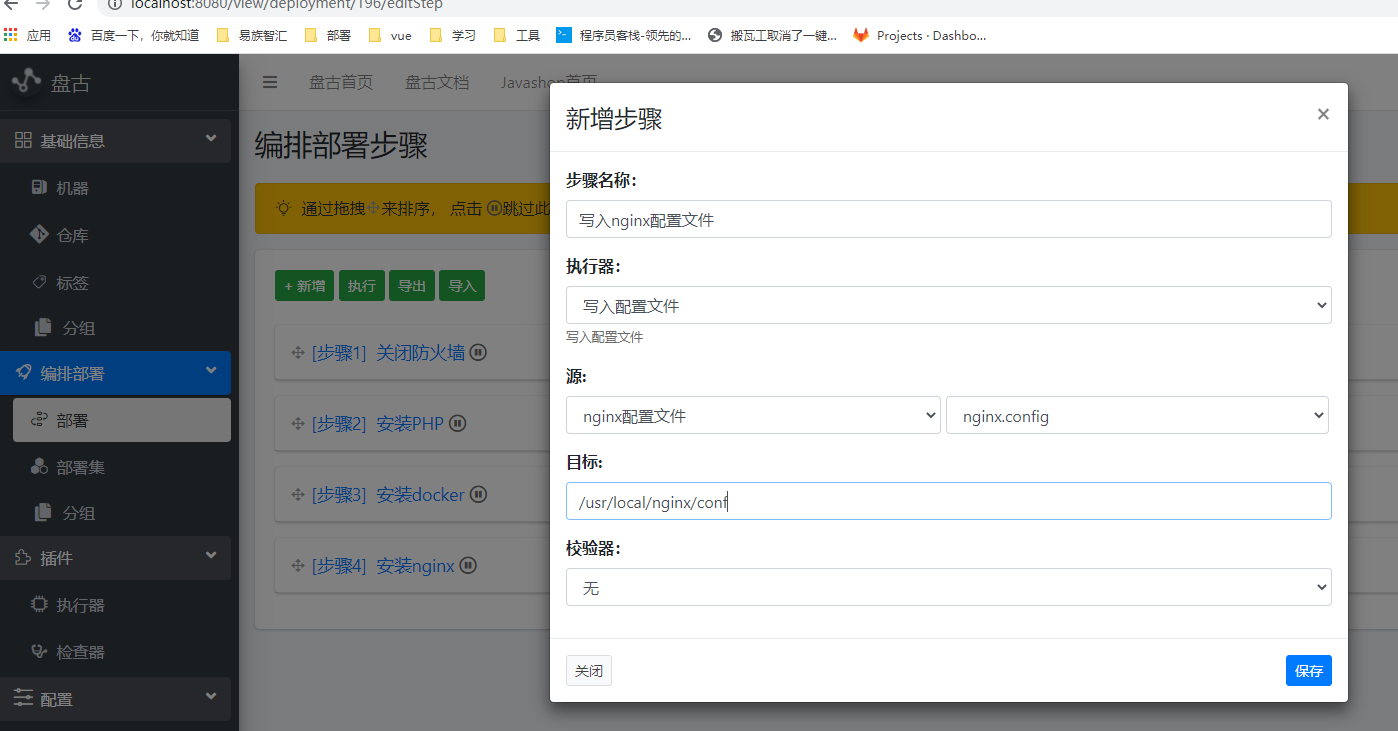
Task: Open the vue bookmark folder
Action: [x=390, y=35]
